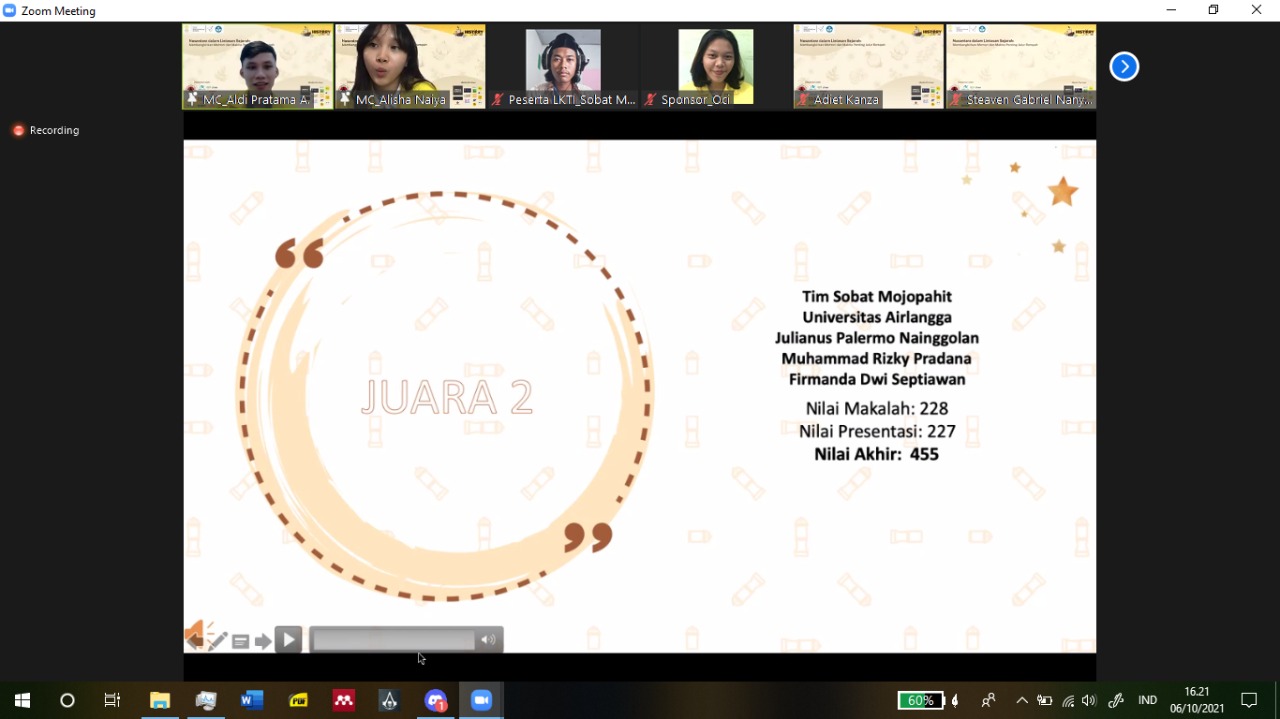Select the pen annotation tool on slide
The height and width of the screenshot is (719, 1280).
(217, 641)
